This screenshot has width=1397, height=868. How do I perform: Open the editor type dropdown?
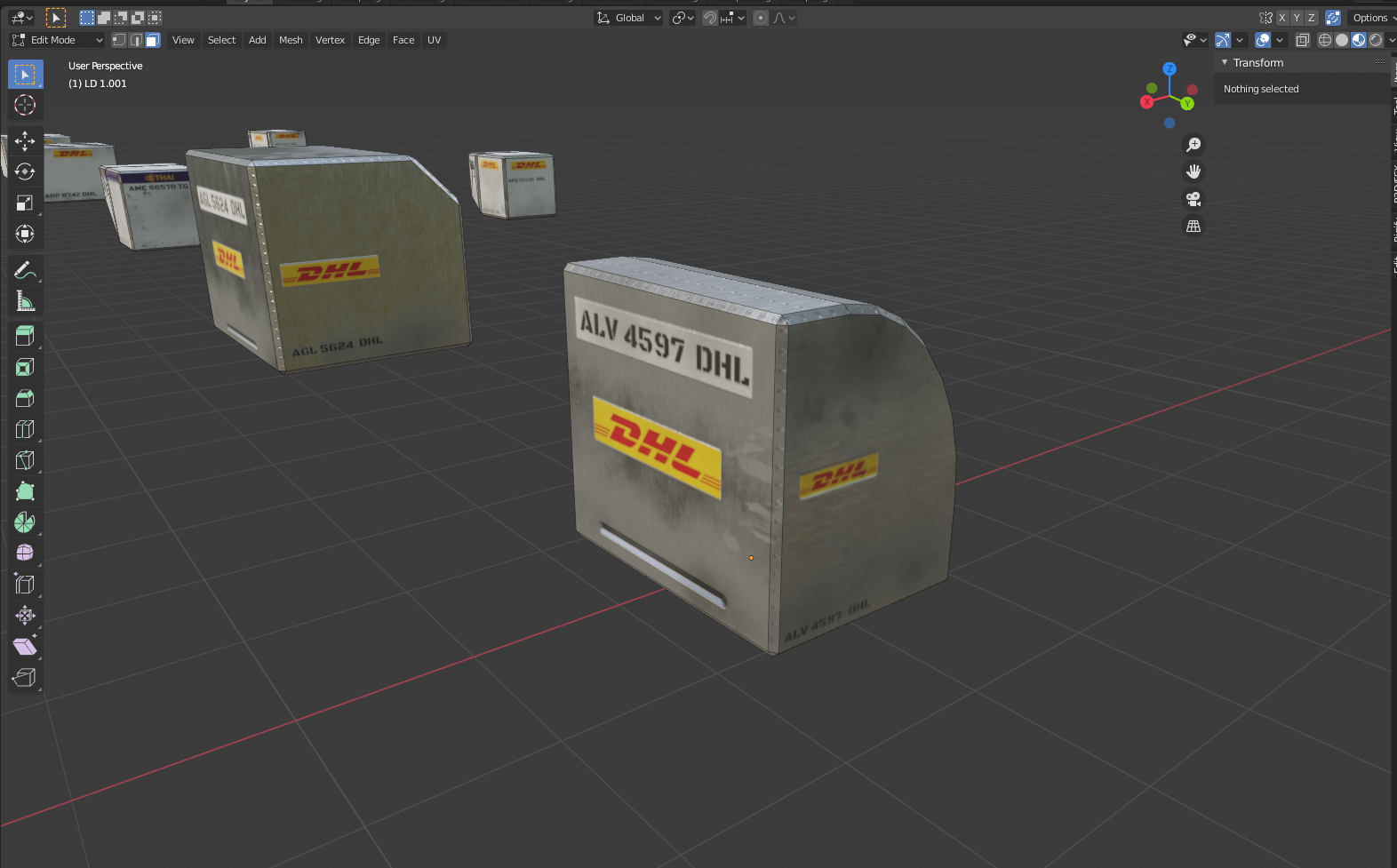(x=21, y=18)
